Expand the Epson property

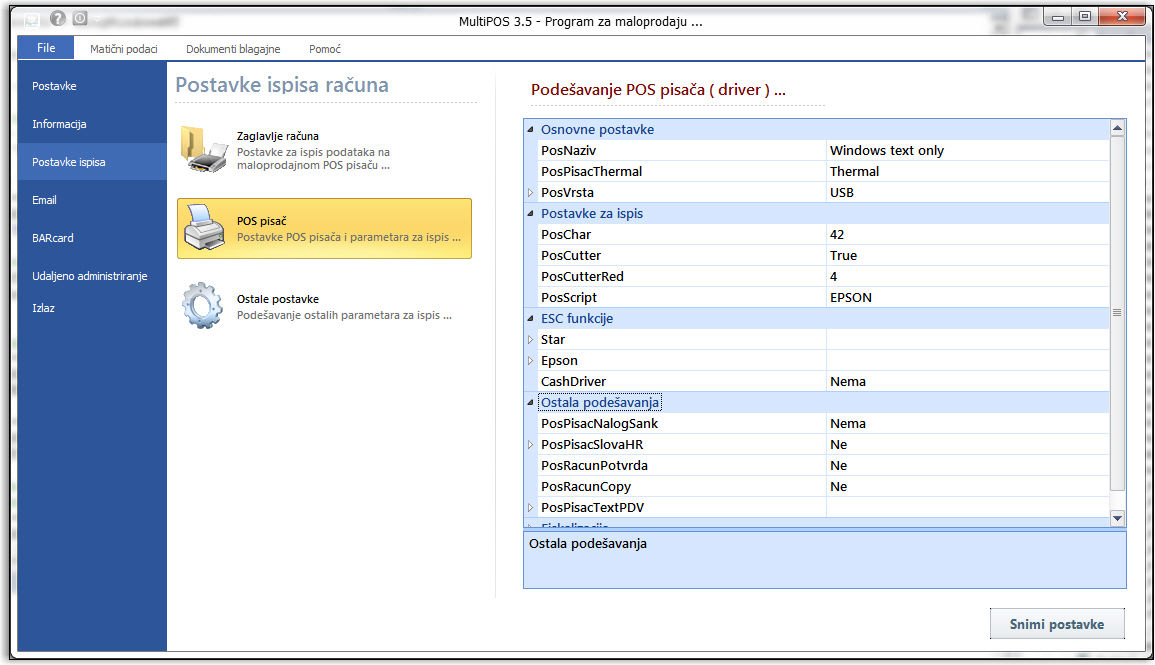pos(530,361)
